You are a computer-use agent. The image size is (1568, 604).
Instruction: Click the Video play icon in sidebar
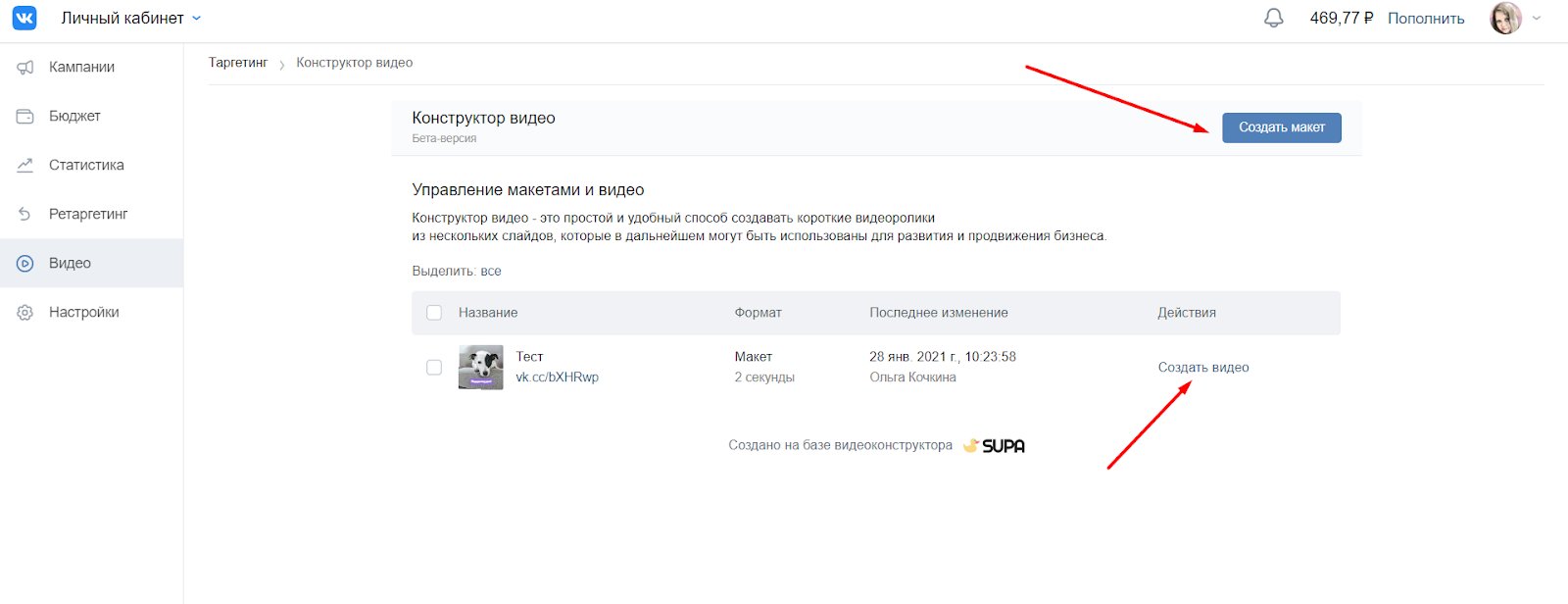point(25,264)
